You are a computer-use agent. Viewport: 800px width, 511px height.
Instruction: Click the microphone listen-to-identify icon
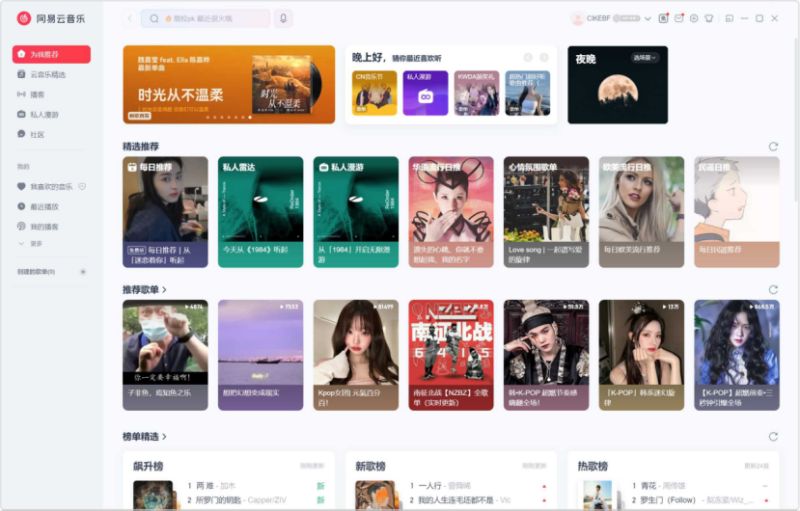[283, 18]
